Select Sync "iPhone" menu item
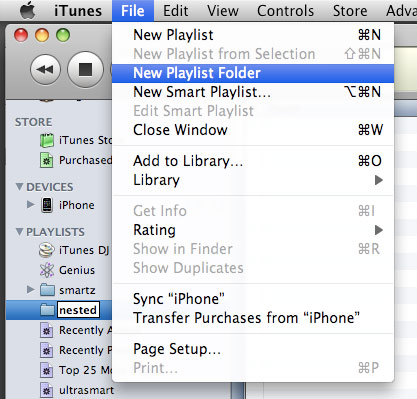Viewport: 417px width, 399px height. tap(253, 299)
